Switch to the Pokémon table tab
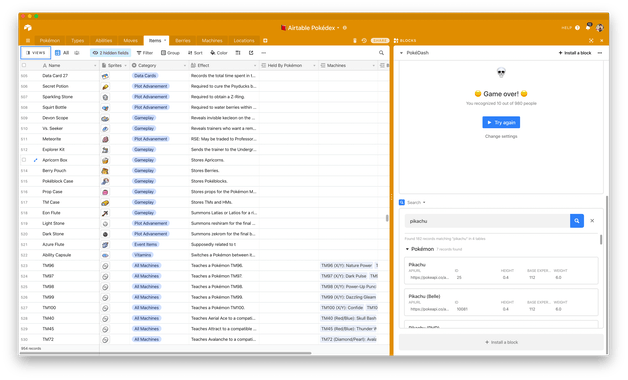 (x=50, y=40)
